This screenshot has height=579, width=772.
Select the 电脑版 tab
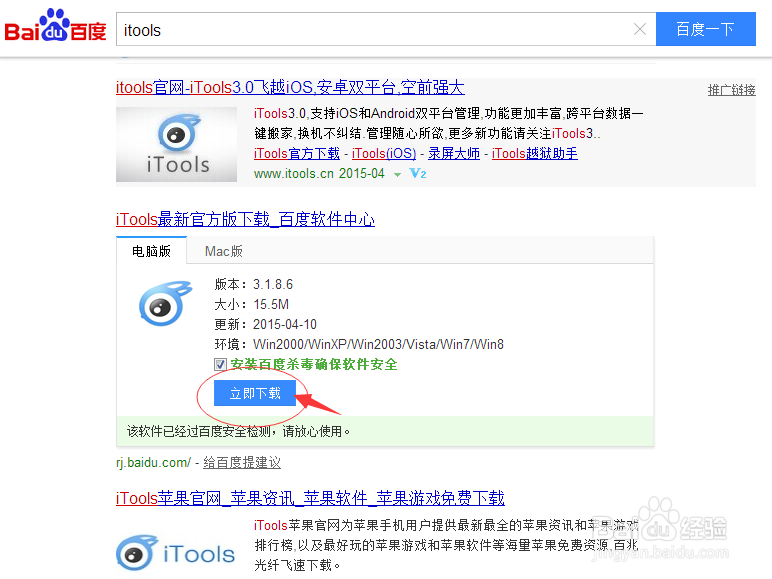(x=151, y=251)
